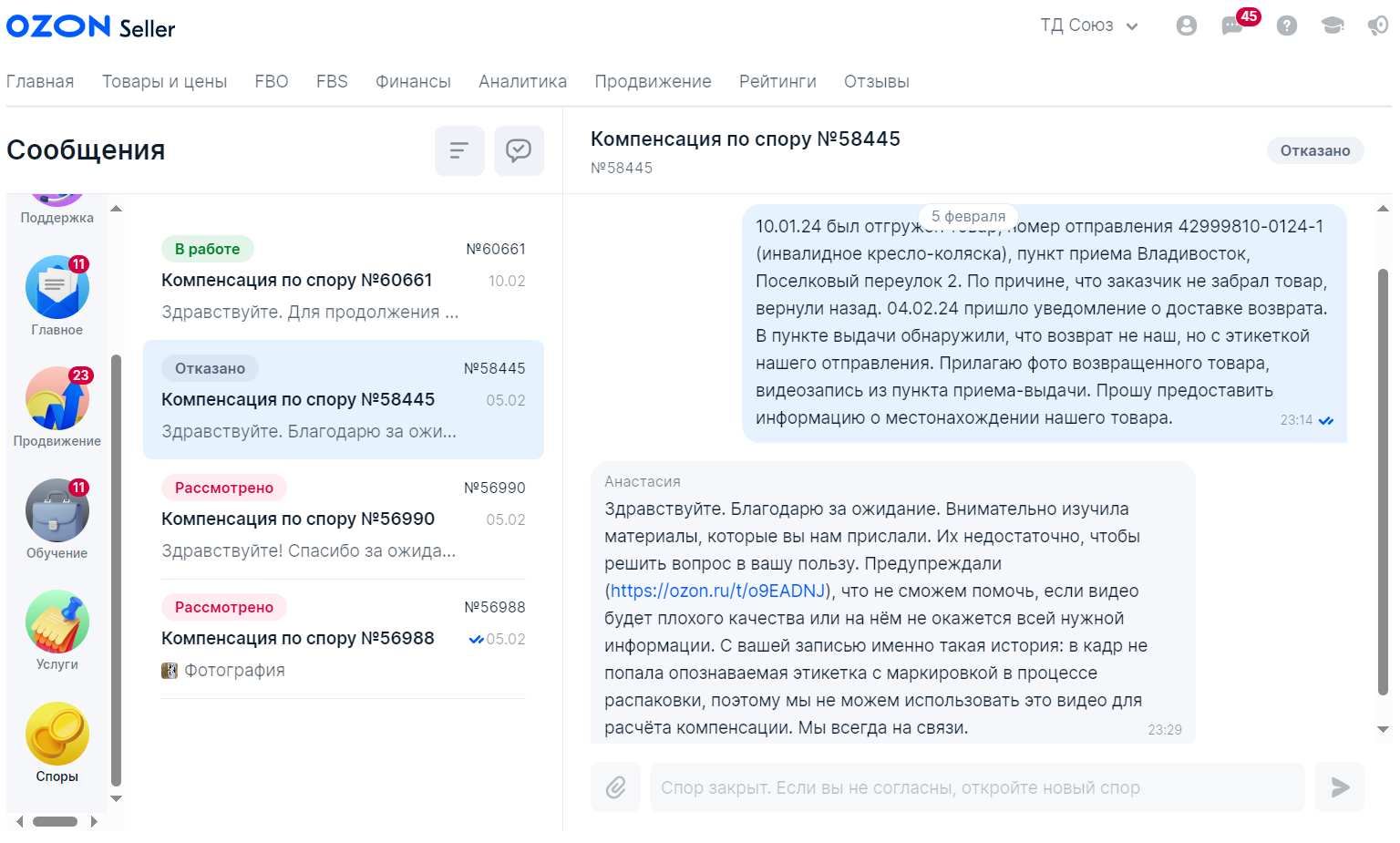Image resolution: width=1400 pixels, height=843 pixels.
Task: Open the chat sorting icon near Сообщения
Action: (459, 150)
